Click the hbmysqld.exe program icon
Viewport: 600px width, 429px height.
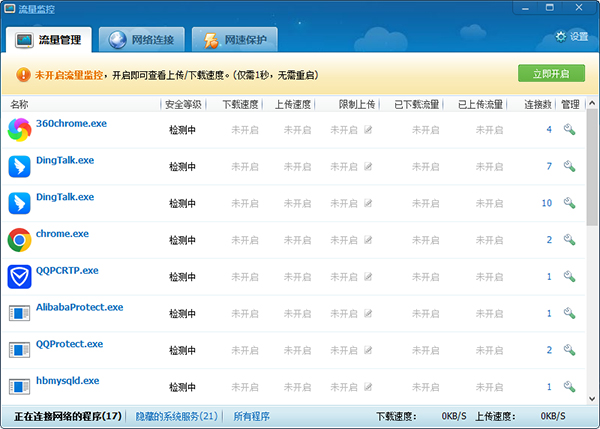click(x=19, y=387)
